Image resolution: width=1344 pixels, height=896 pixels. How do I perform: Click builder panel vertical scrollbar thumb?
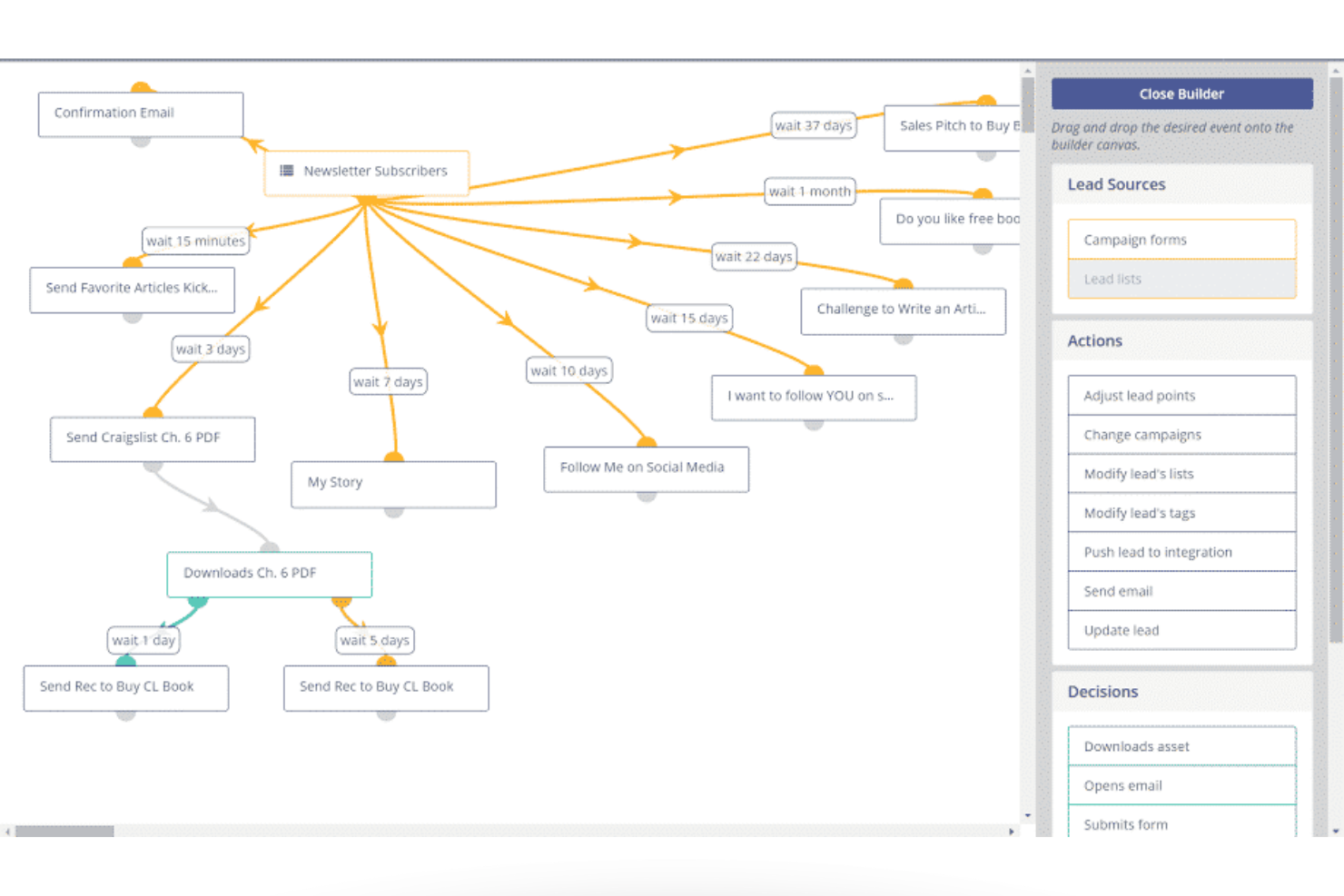tap(1336, 360)
